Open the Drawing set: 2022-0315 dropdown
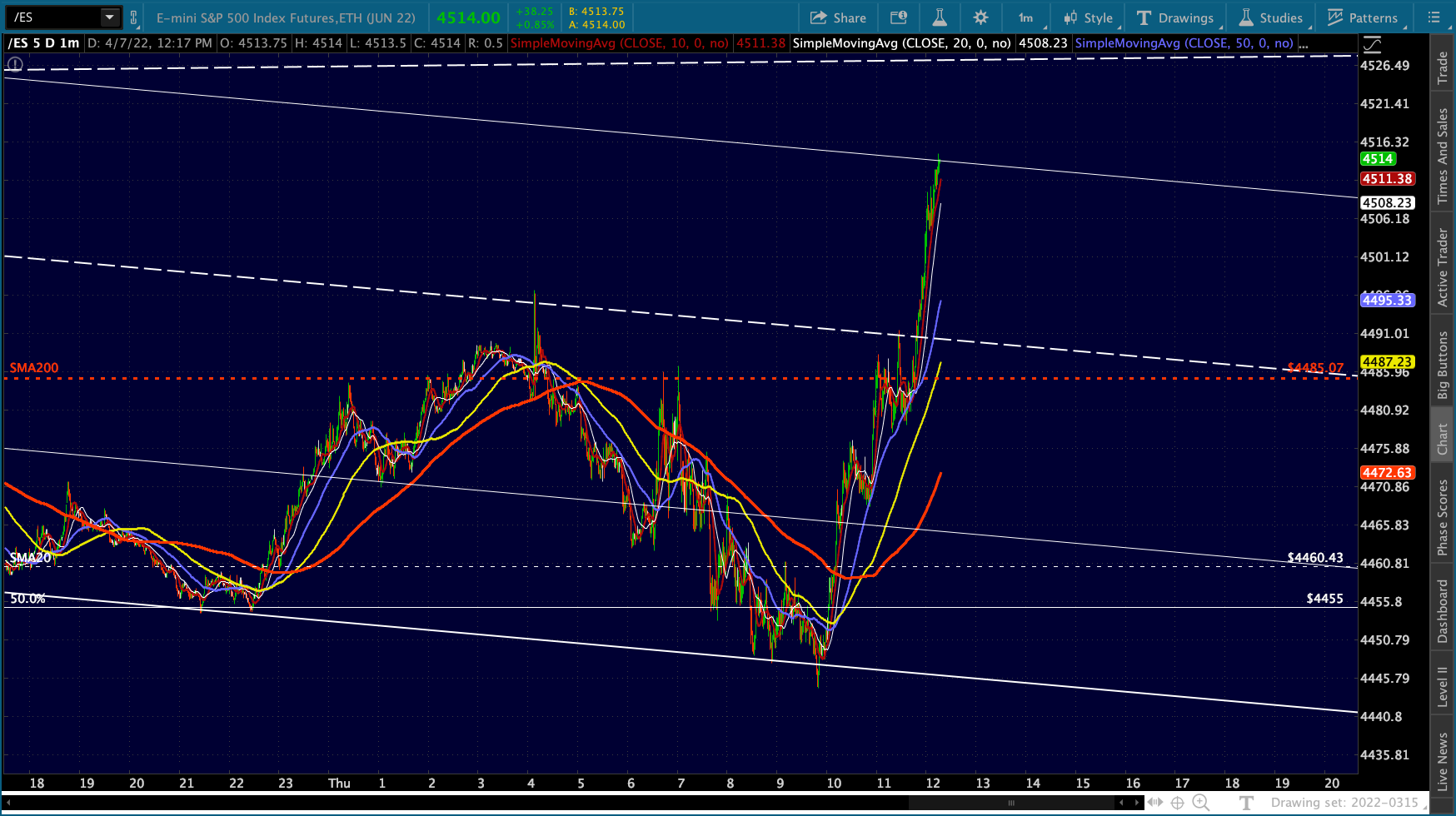The image size is (1456, 816). (1344, 803)
